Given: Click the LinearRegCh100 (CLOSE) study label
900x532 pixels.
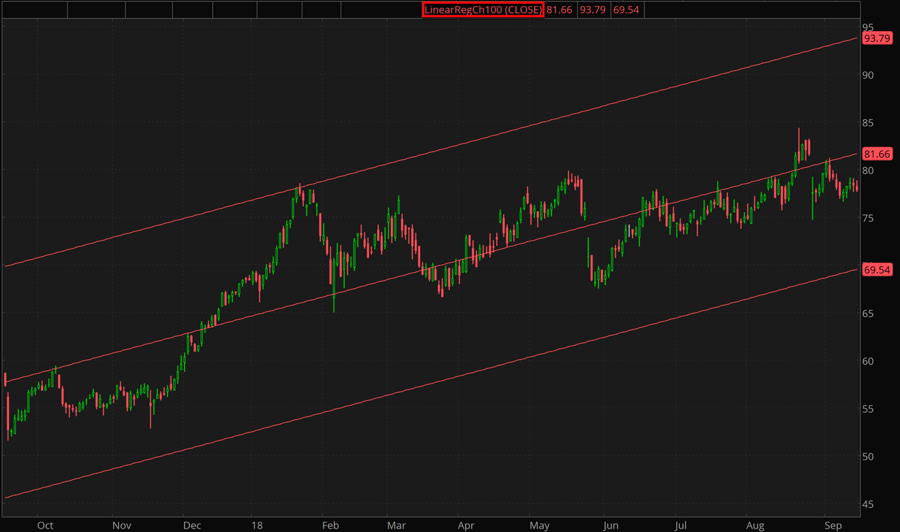Looking at the screenshot, I should [x=482, y=9].
